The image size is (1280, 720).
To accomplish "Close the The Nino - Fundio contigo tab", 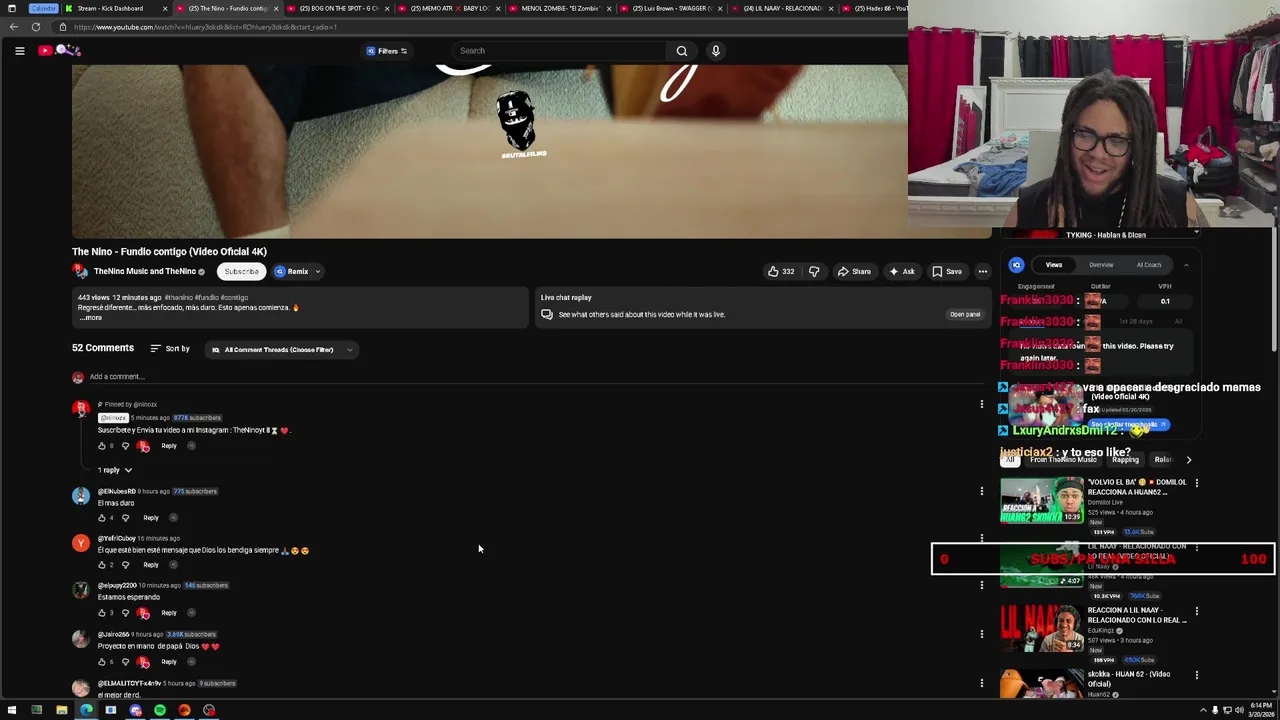I will [x=276, y=8].
